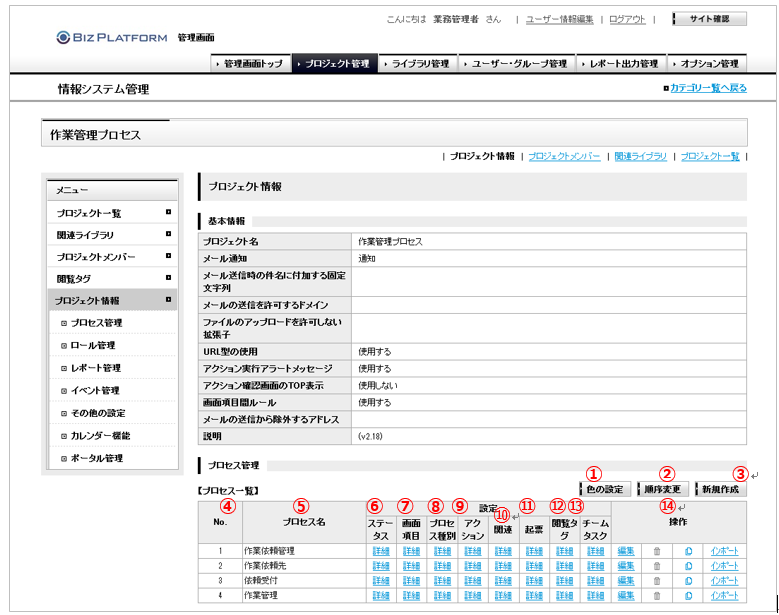The image size is (779, 615).
Task: Click インポート link for 作業依頼管理
Action: pyautogui.click(x=724, y=551)
